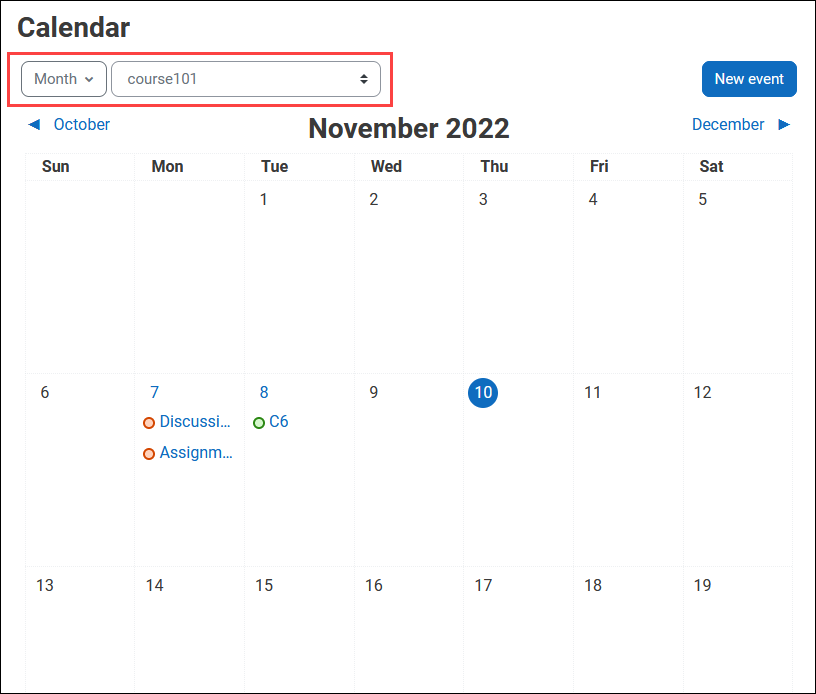Open the C6 event on November 8

coord(279,422)
